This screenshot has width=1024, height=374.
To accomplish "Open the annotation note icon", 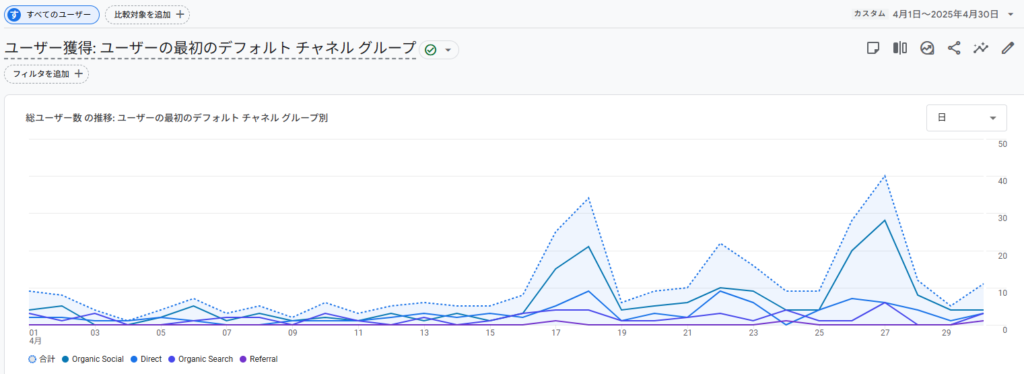I will [x=872, y=48].
